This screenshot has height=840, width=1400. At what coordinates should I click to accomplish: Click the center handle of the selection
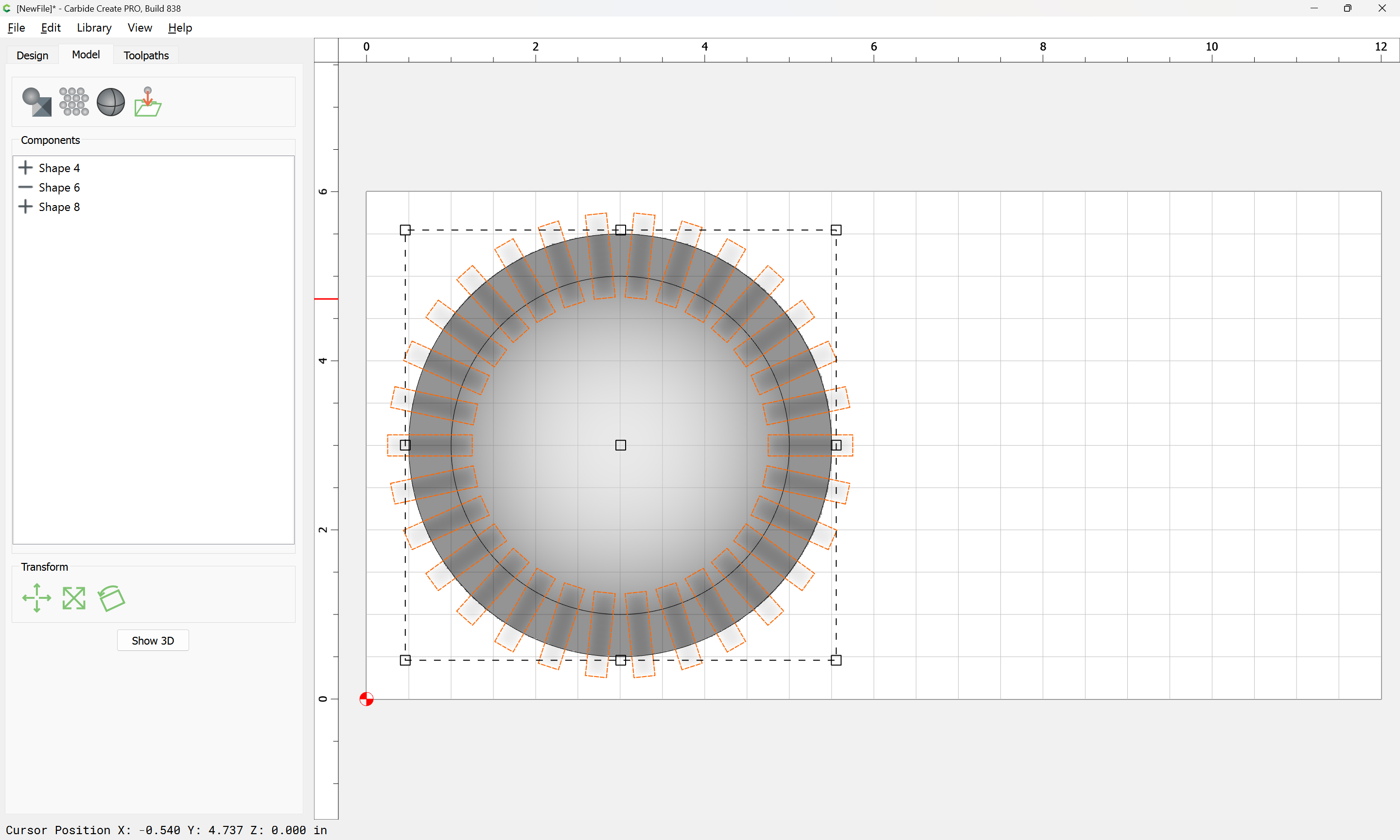coord(620,445)
